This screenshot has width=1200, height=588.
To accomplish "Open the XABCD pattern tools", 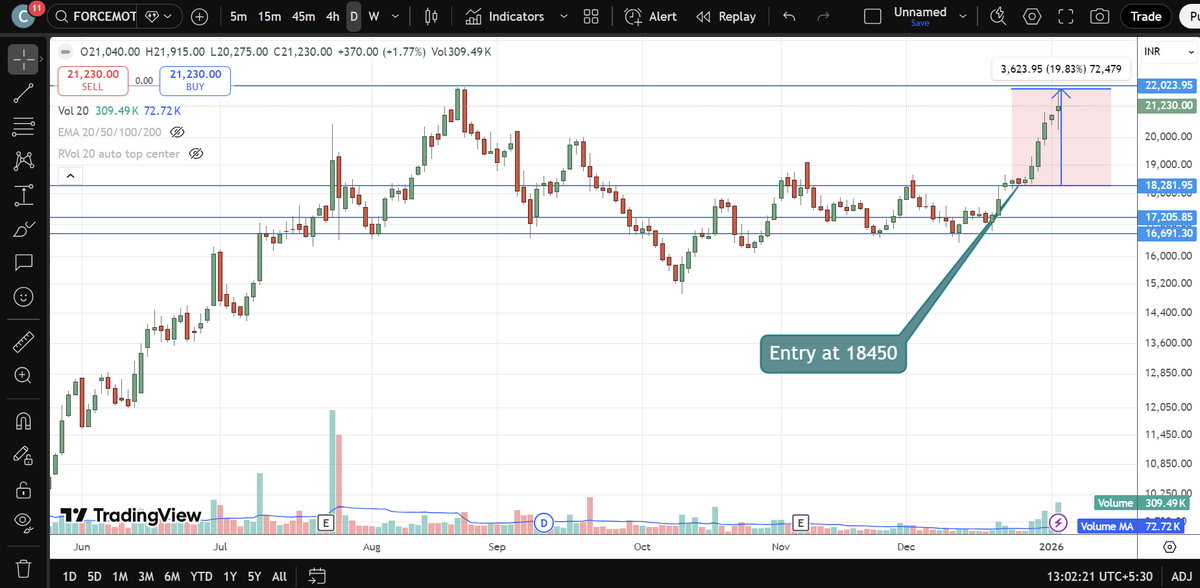I will pos(23,161).
